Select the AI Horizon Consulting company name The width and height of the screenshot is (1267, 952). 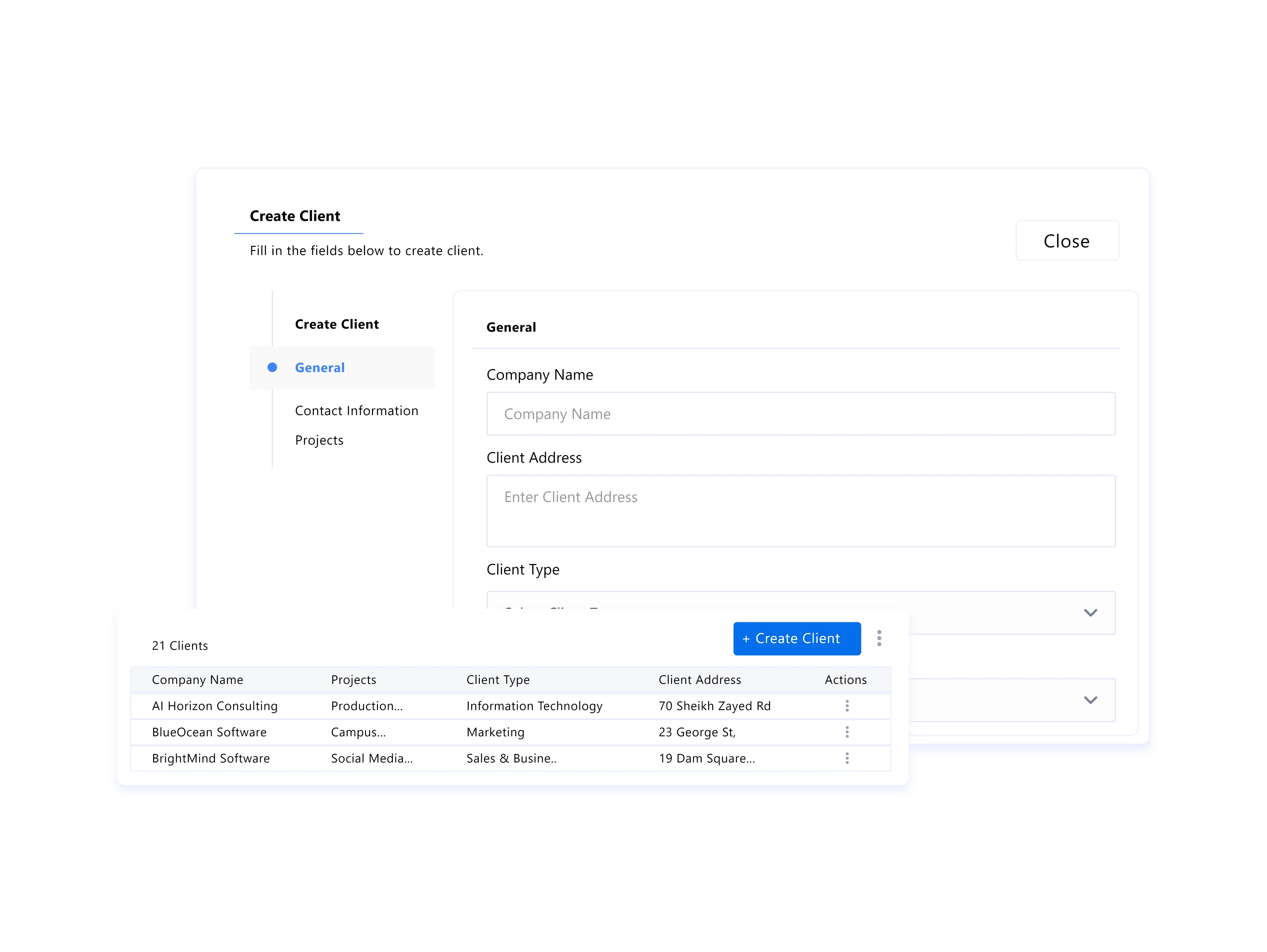coord(215,706)
